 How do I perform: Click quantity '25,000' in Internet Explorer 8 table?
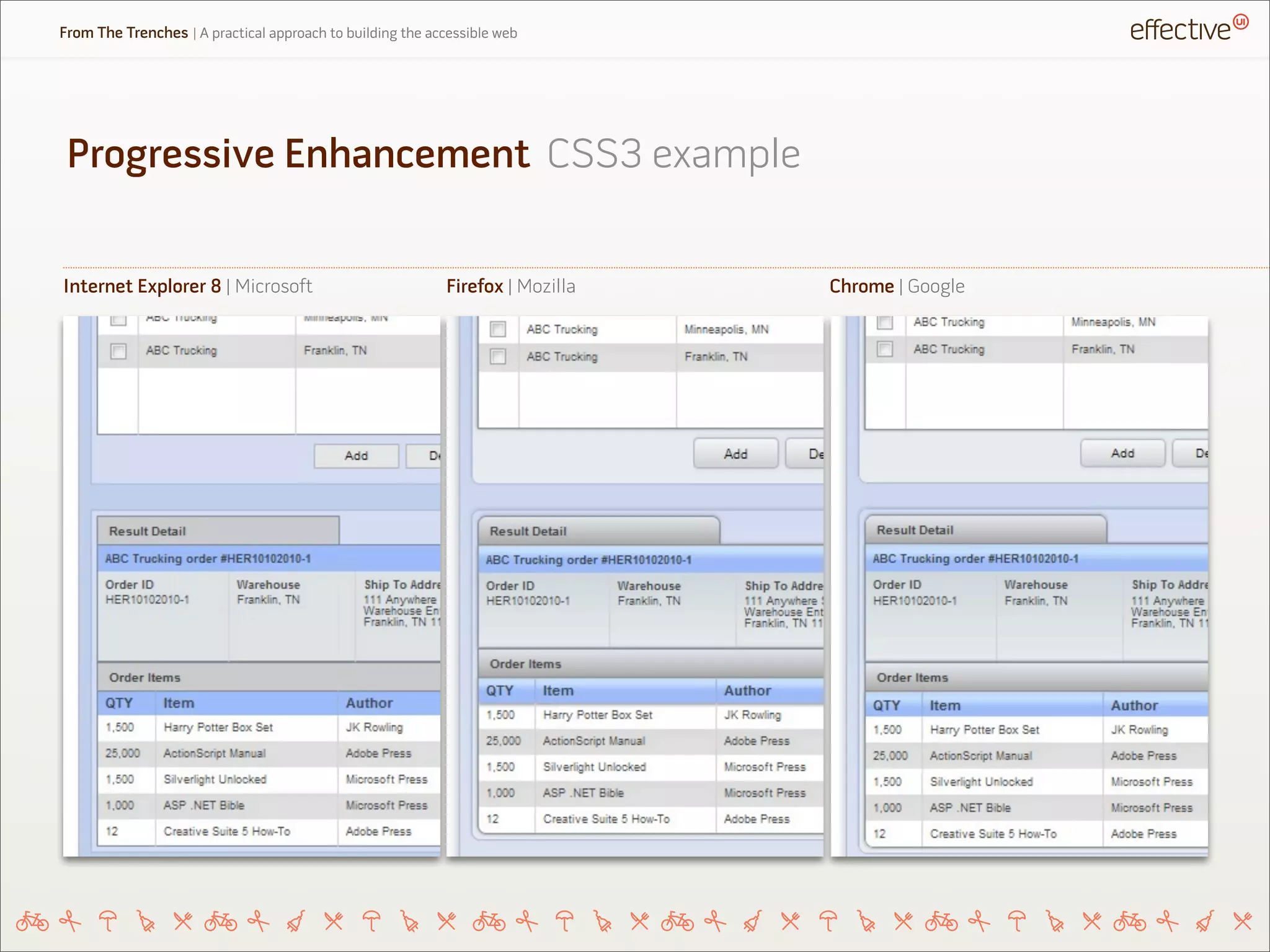point(122,753)
